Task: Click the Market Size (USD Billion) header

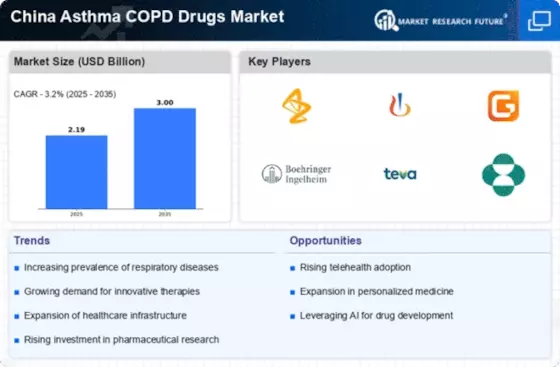Action: tap(120, 62)
